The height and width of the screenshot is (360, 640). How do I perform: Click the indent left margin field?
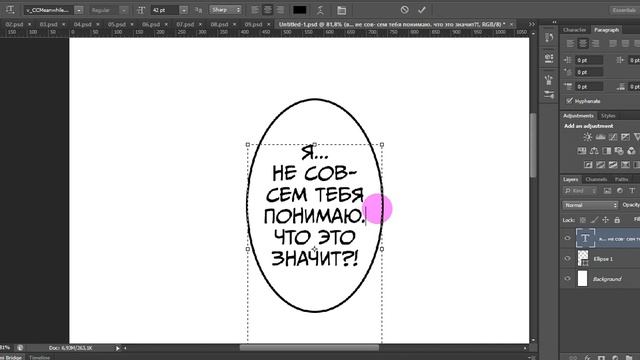pos(589,60)
